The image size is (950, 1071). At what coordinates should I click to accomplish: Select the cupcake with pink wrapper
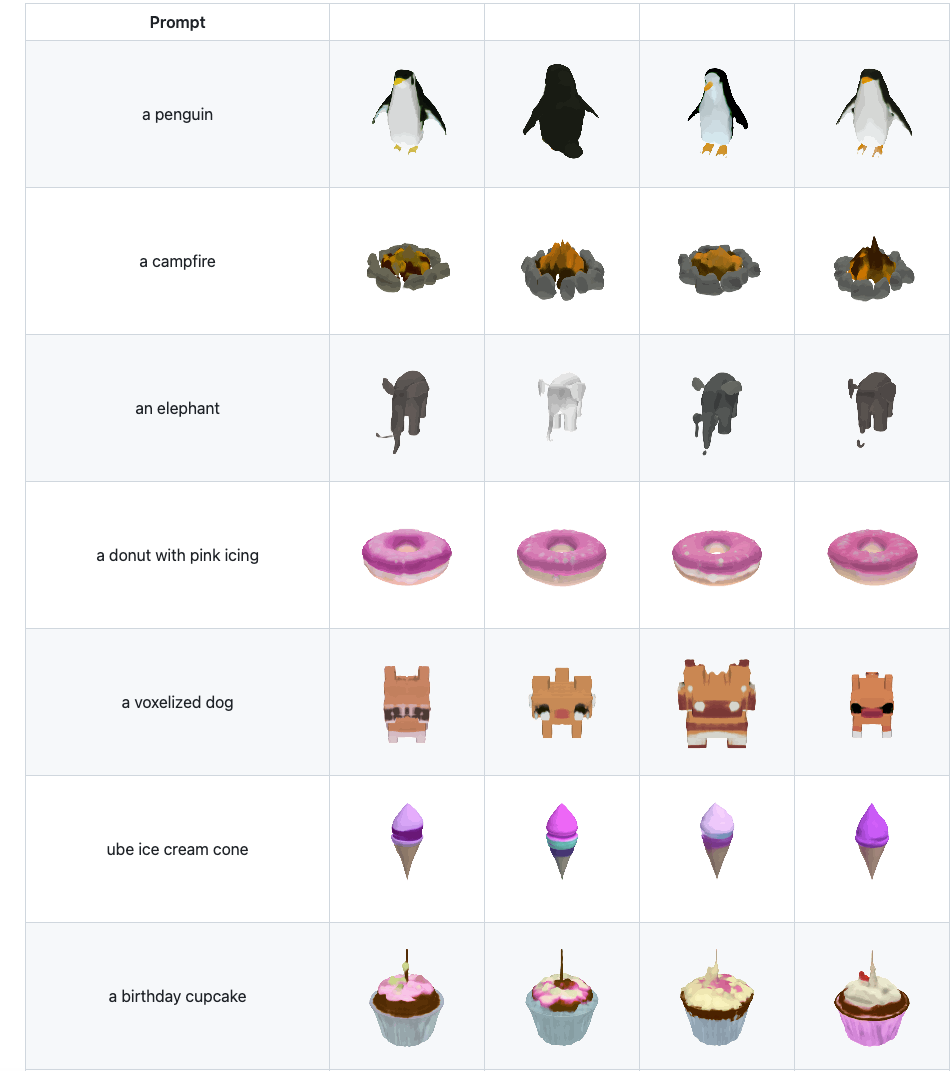(x=871, y=999)
